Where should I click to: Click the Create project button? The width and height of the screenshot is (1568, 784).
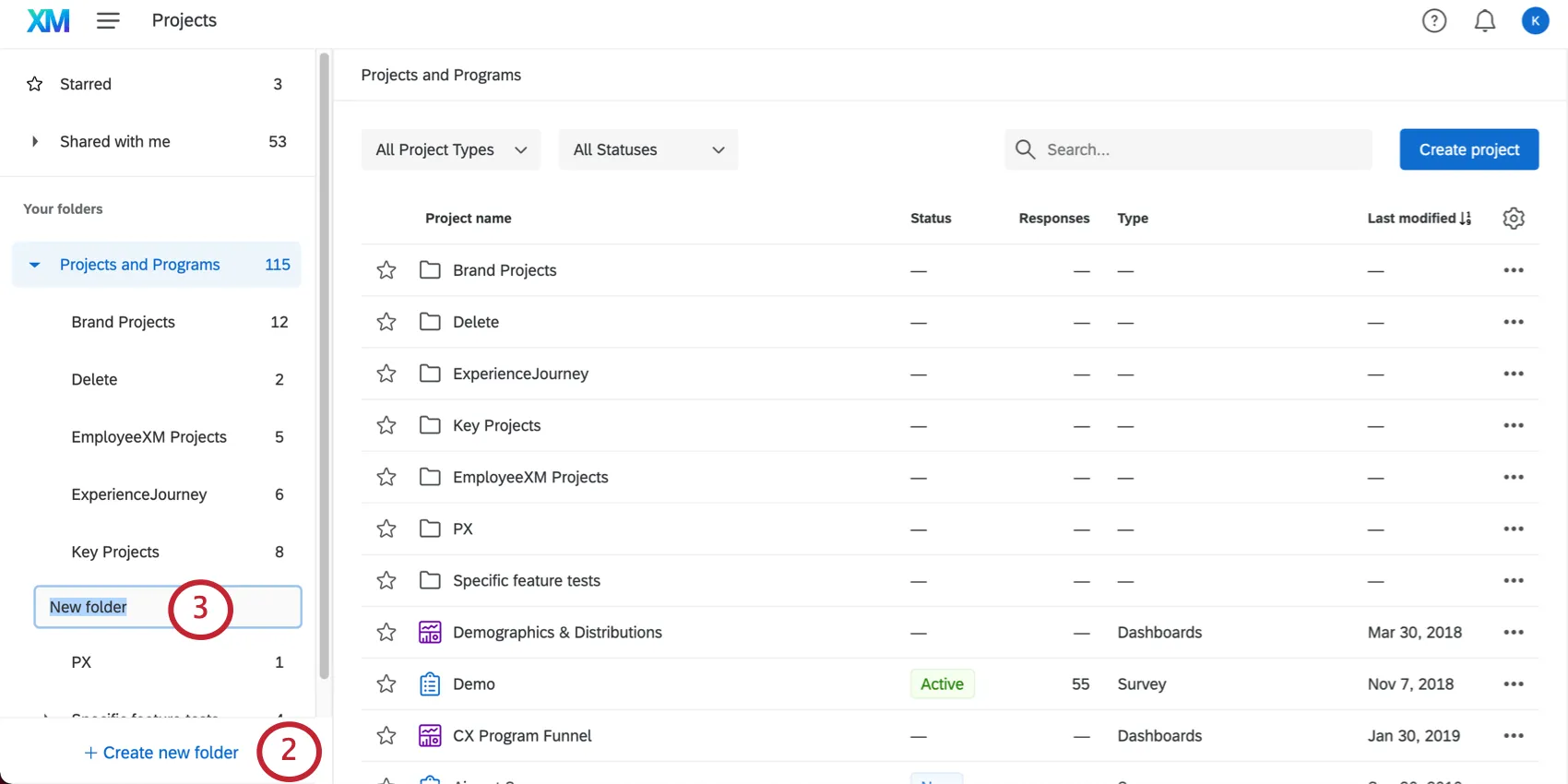pos(1468,149)
